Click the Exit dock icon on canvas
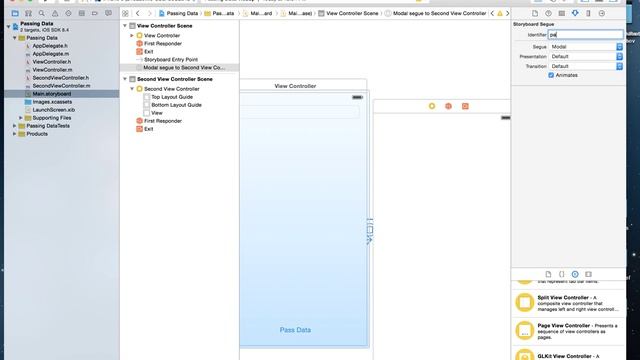640x360 pixels. [x=465, y=106]
